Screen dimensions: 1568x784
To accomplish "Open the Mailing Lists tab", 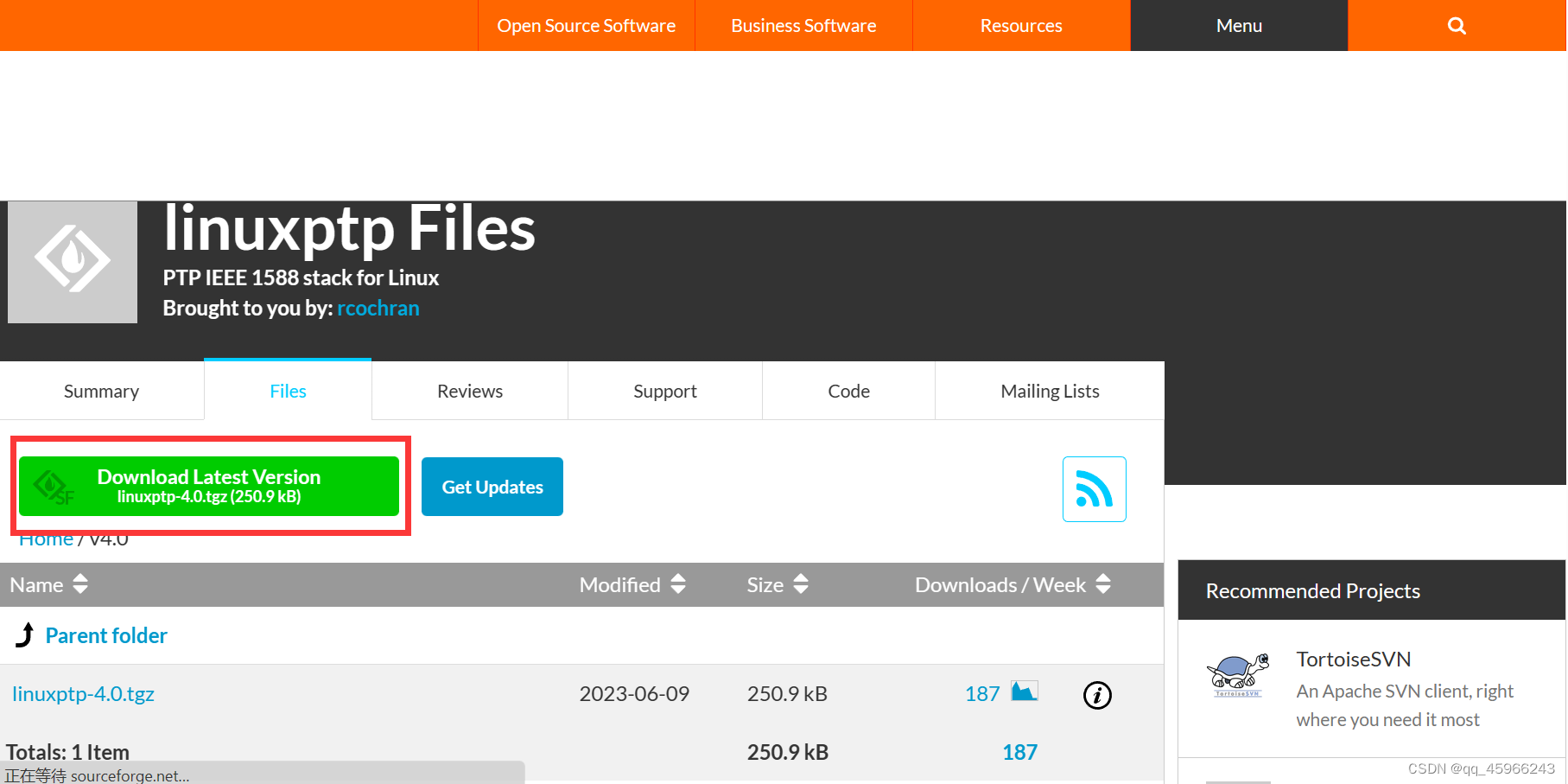I will pyautogui.click(x=1050, y=391).
